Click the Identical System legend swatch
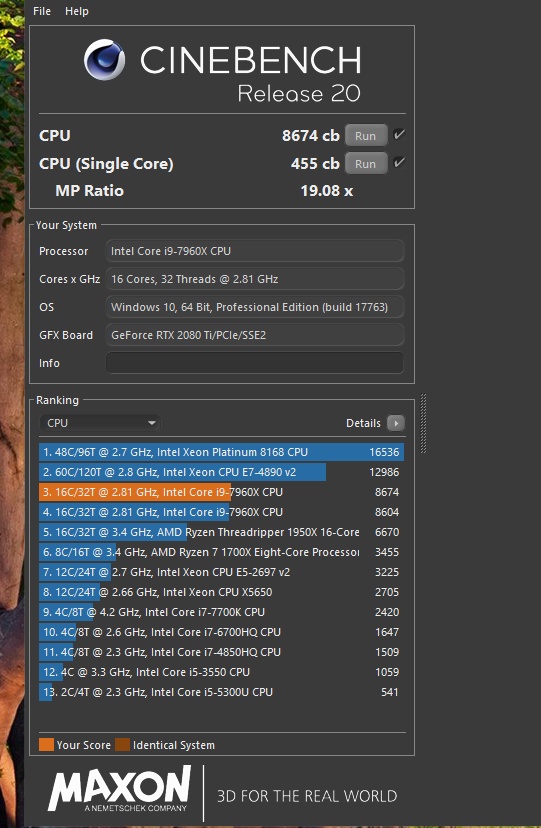541x828 pixels. click(x=122, y=745)
